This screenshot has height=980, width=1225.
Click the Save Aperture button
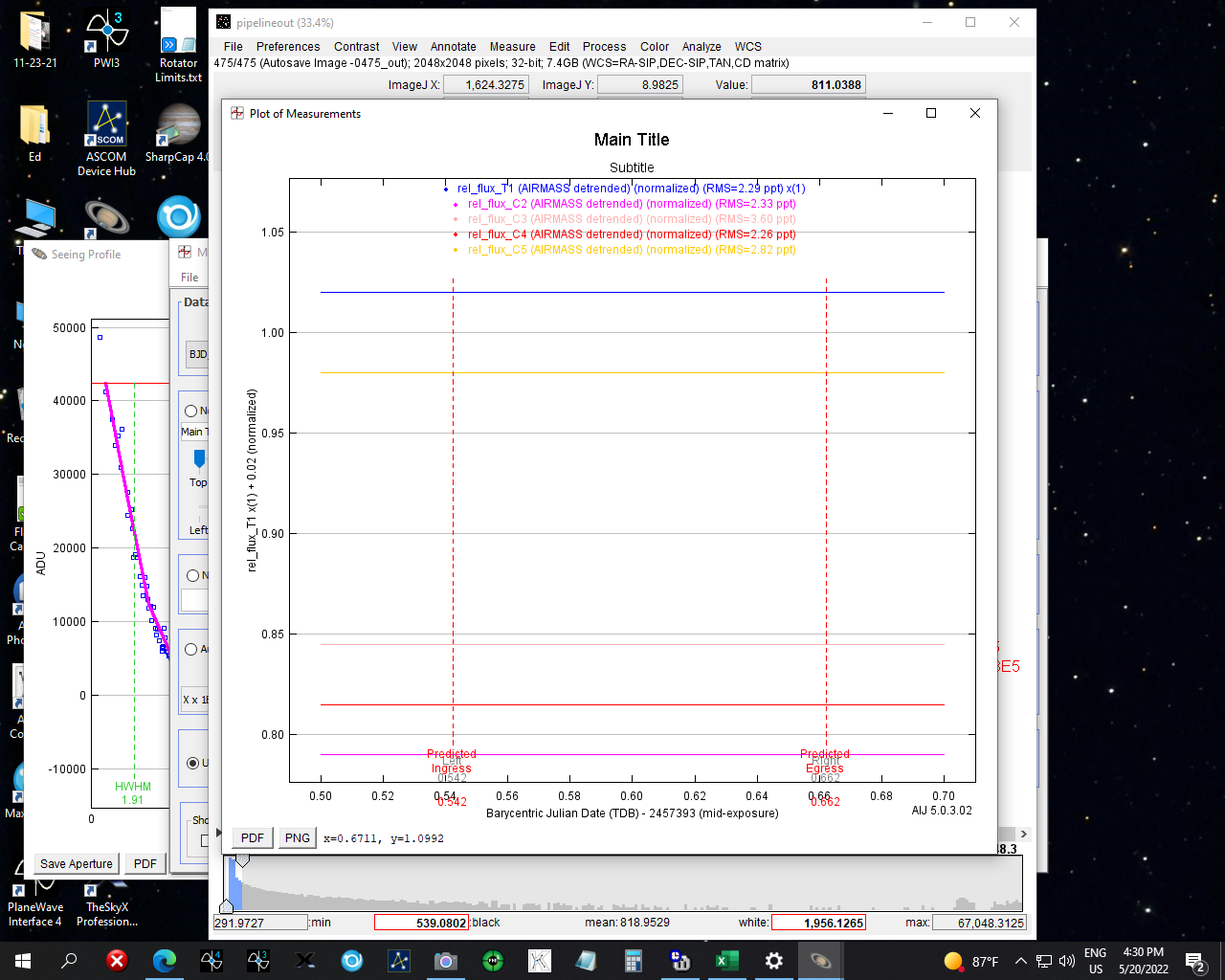click(x=77, y=863)
